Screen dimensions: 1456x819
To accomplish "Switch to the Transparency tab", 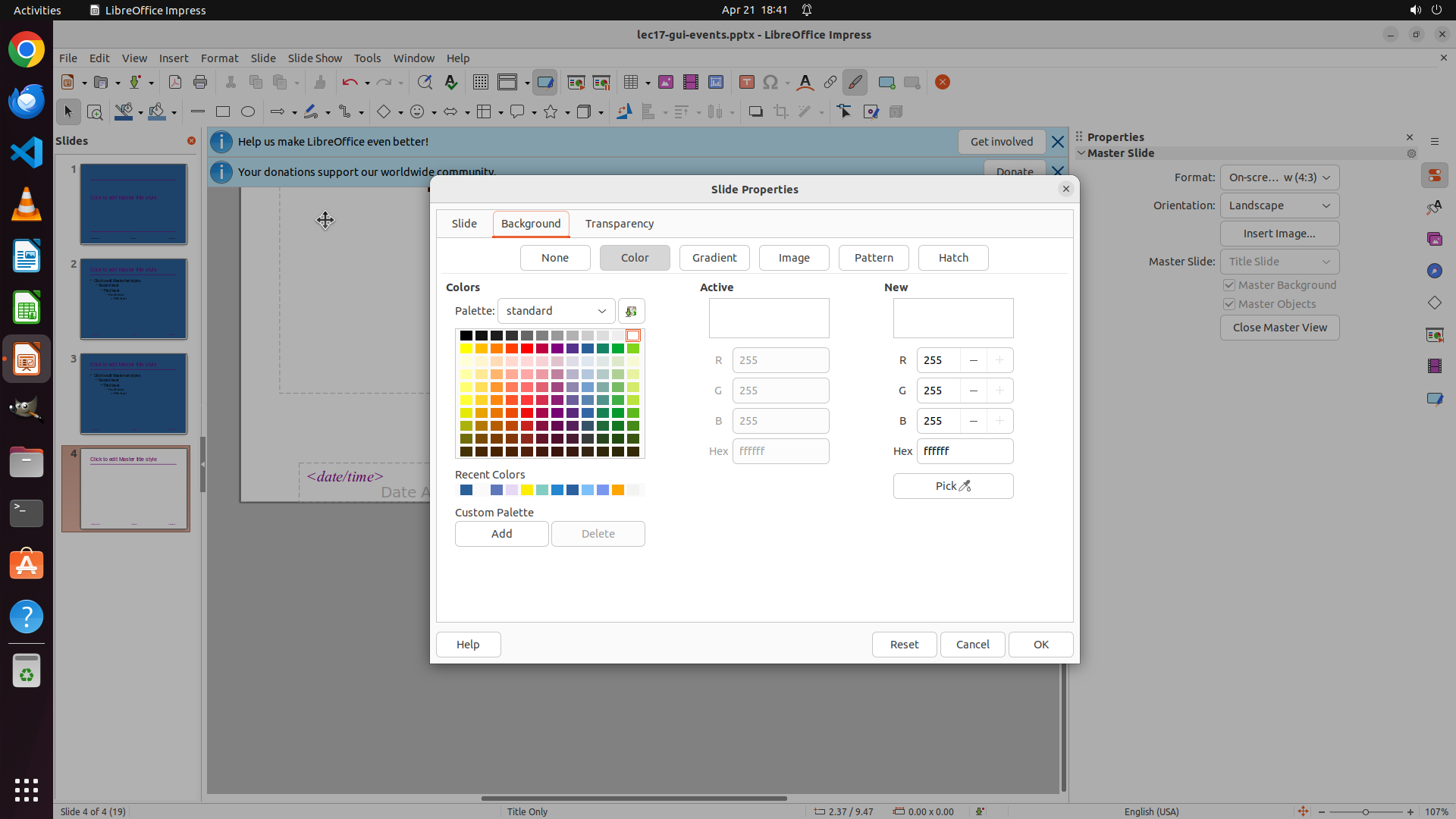I will pyautogui.click(x=619, y=224).
